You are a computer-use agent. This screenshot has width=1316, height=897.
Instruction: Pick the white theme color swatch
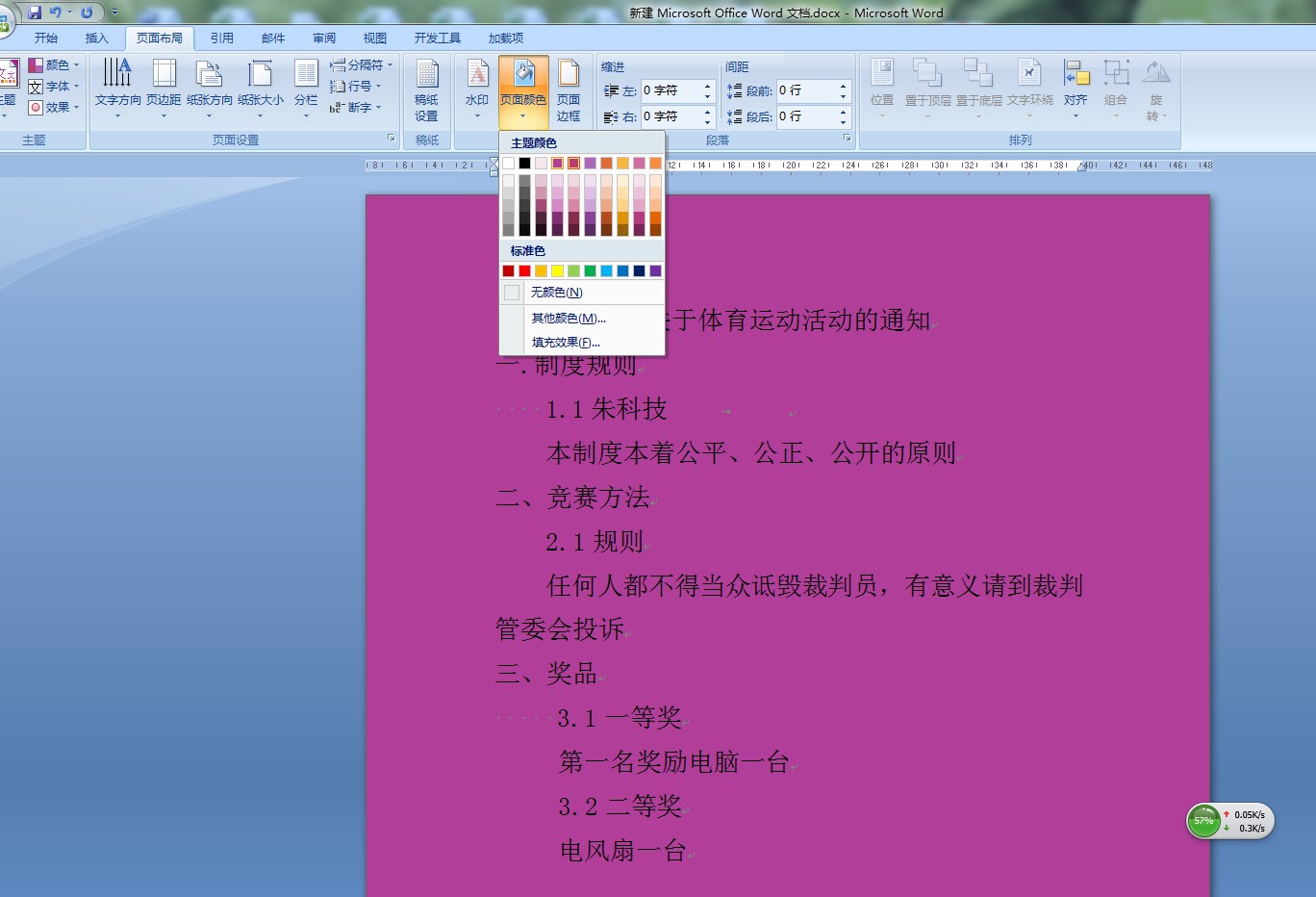pos(508,164)
